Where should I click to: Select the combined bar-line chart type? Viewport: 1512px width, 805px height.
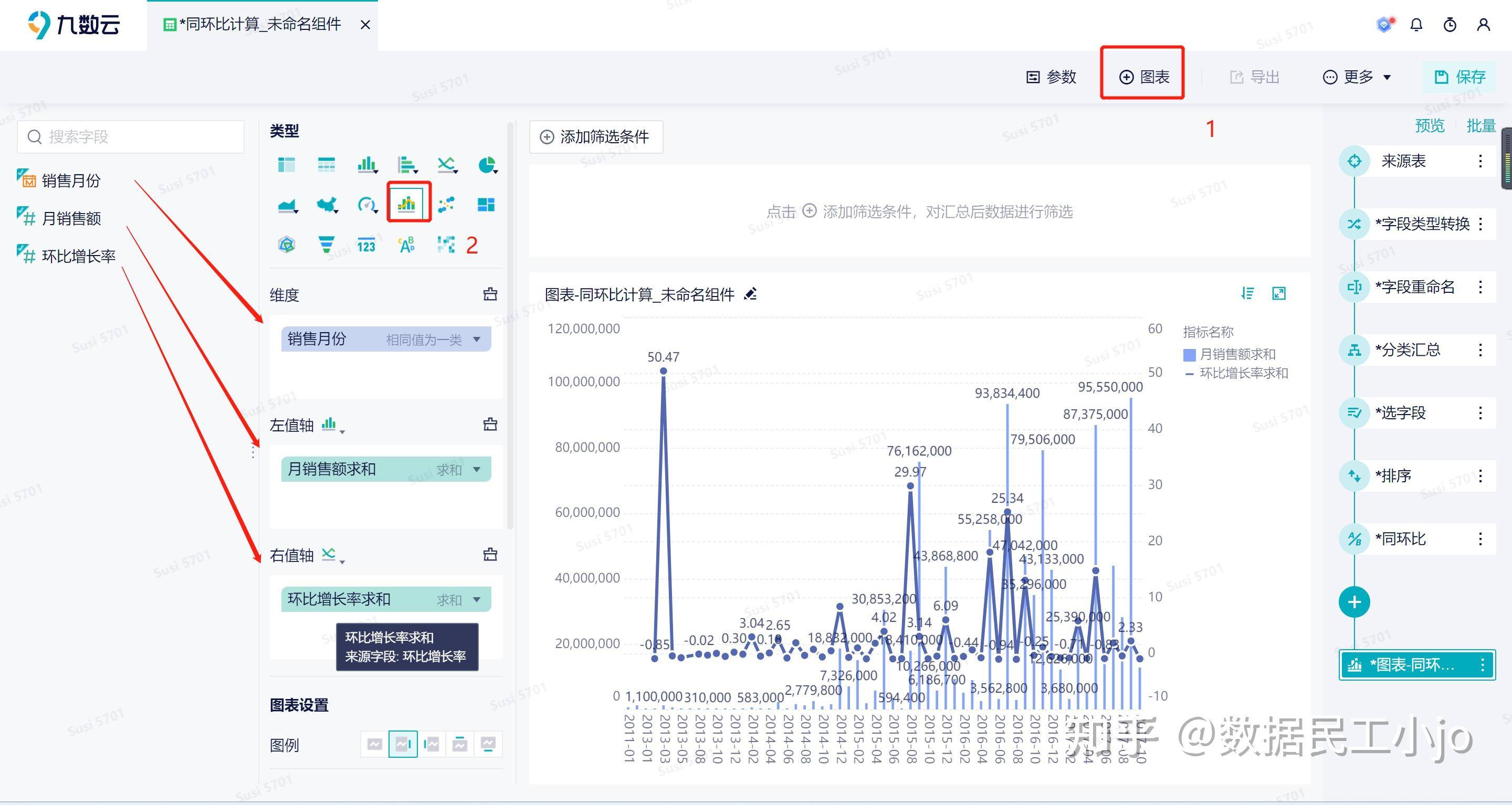pos(407,204)
